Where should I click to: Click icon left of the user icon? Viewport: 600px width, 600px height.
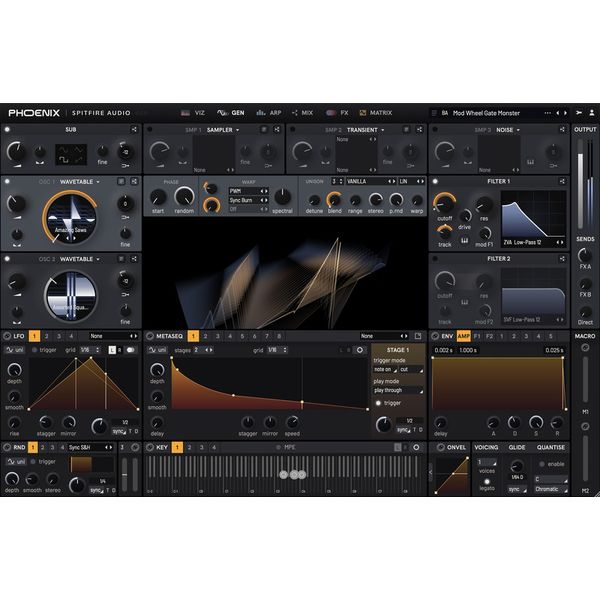point(579,113)
